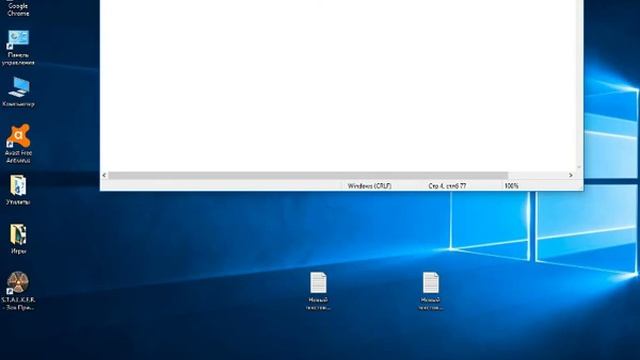Select the S.T.A.L.K.E.R. game shortcut
This screenshot has height=360, width=640.
click(x=18, y=291)
